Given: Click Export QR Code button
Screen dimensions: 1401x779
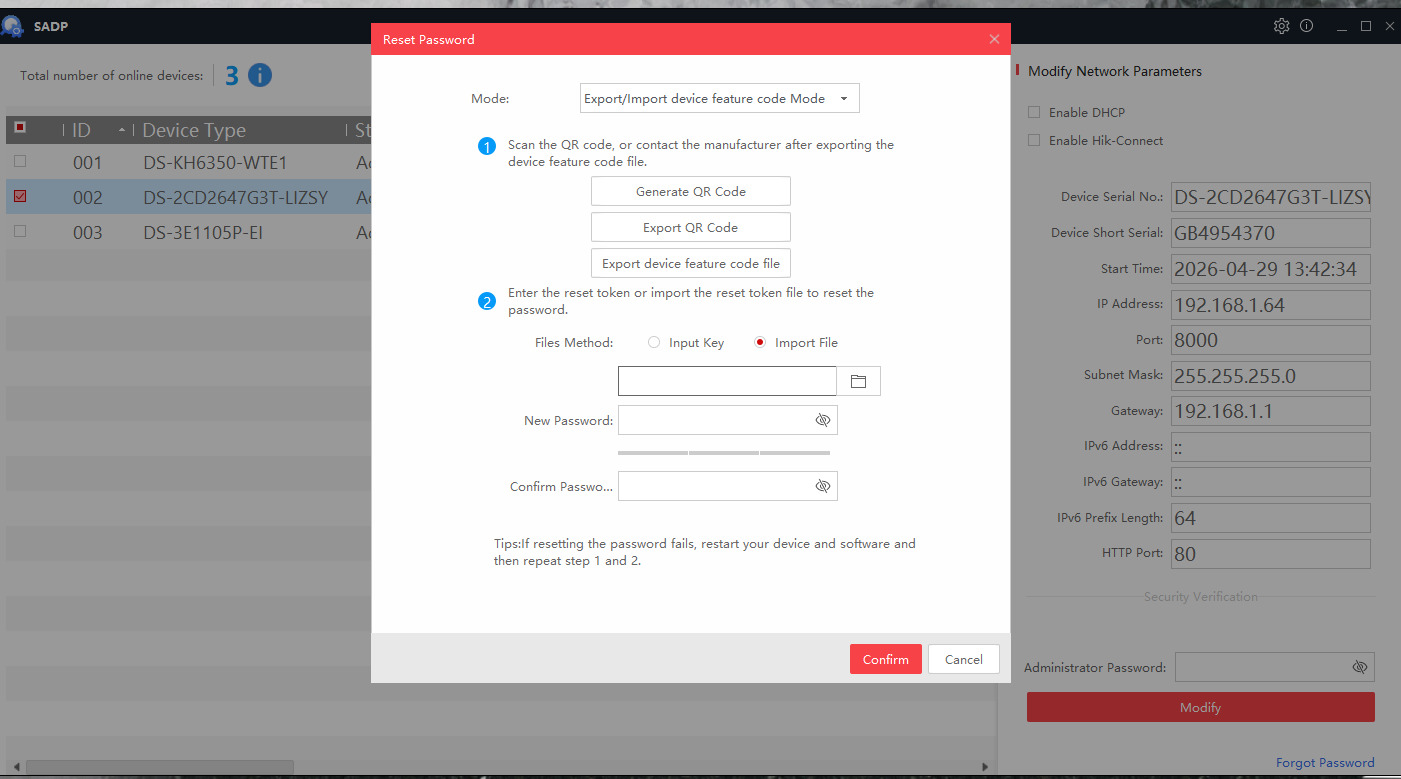Looking at the screenshot, I should (691, 227).
